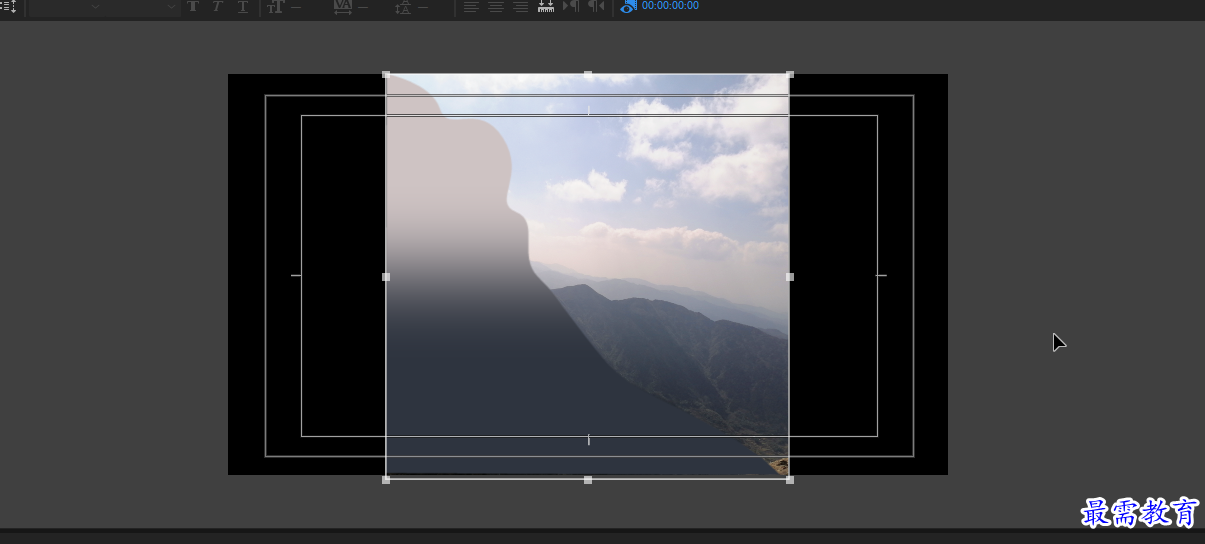The height and width of the screenshot is (544, 1205).
Task: Click the leading icon
Action: pyautogui.click(x=403, y=7)
